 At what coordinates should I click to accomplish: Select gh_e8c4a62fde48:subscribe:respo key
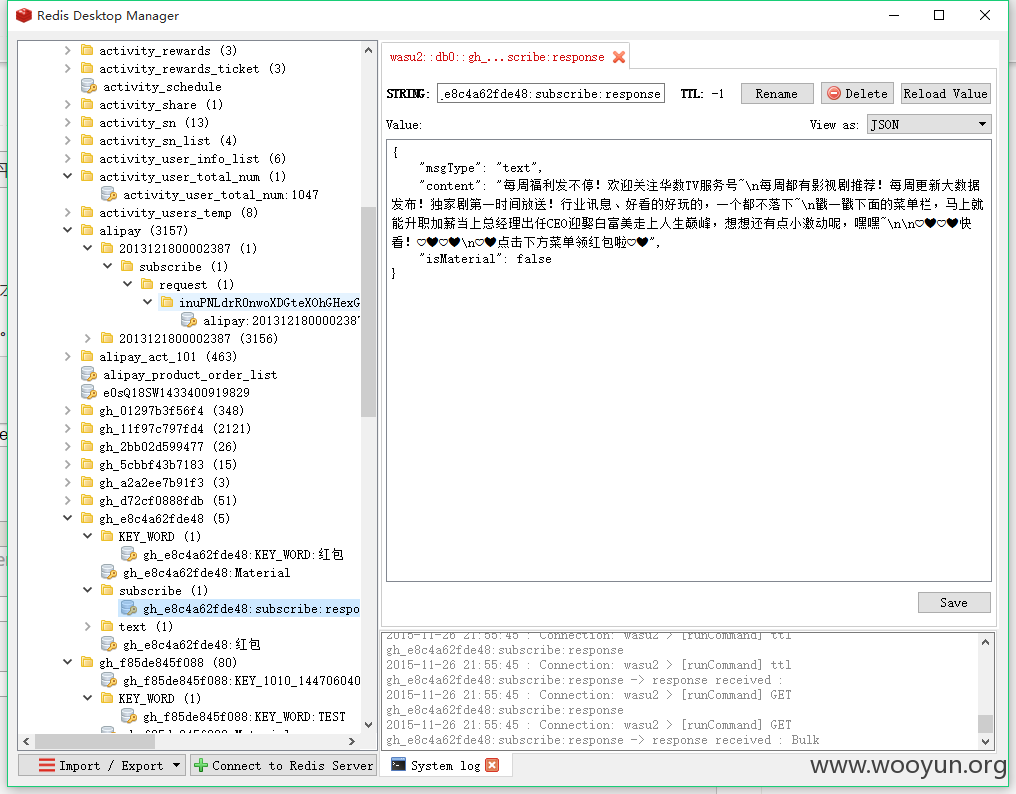(240, 609)
